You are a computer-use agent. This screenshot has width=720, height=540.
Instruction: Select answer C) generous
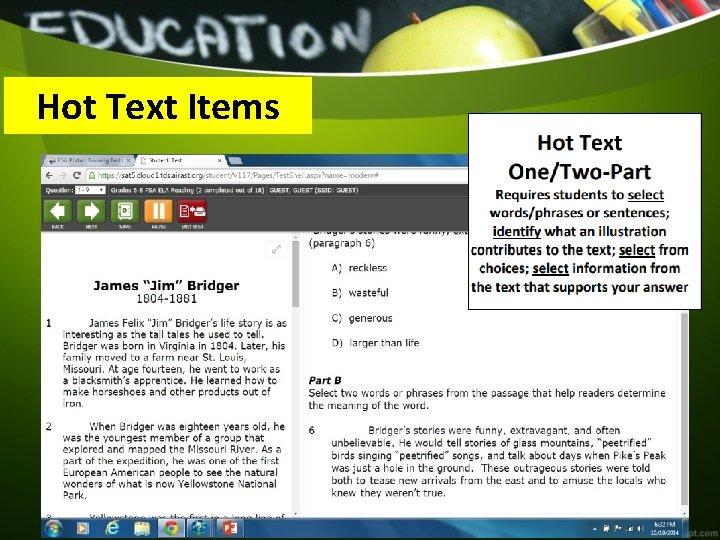point(362,318)
